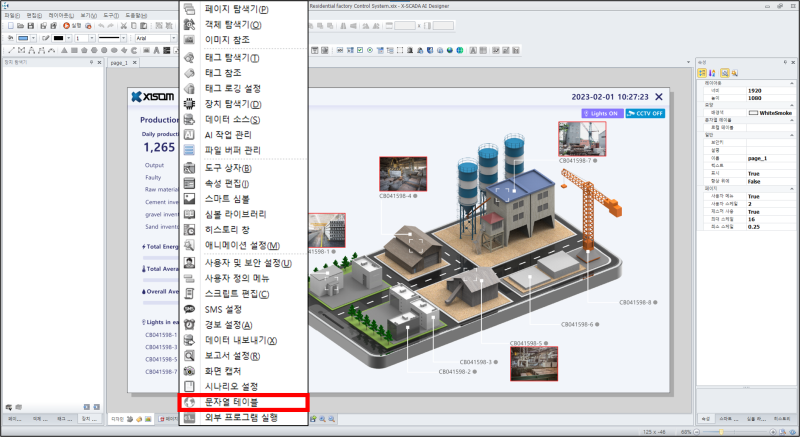Click the green globe icon in the toolbar

(460, 50)
